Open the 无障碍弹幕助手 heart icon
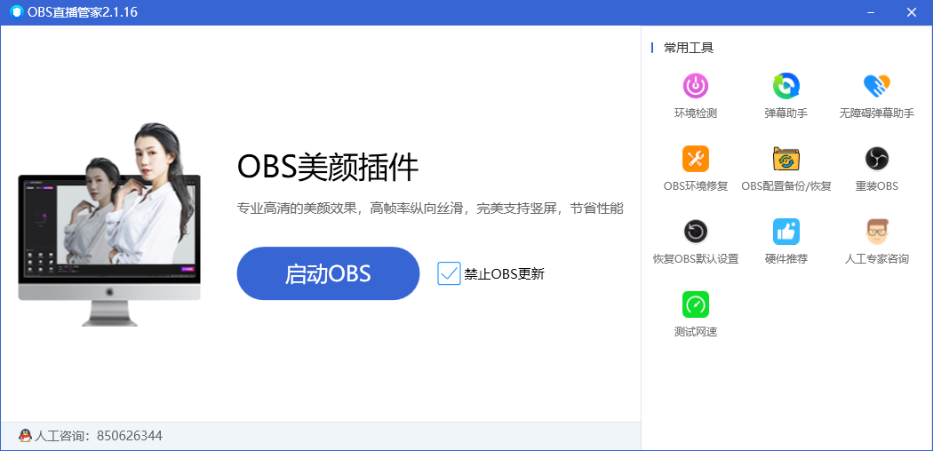Screen dimensions: 933x452 coord(876,86)
